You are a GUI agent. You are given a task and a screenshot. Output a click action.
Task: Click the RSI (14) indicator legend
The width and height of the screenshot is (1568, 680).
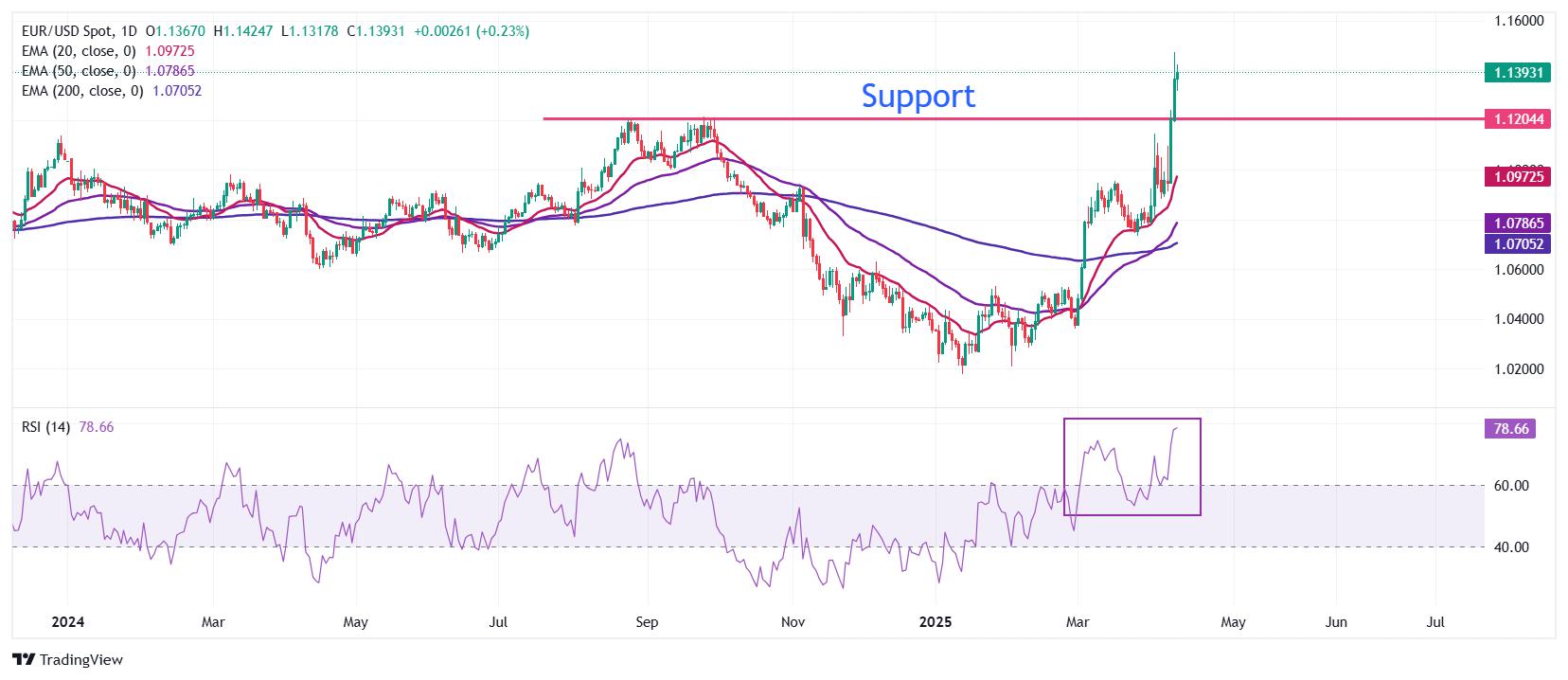pos(46,427)
